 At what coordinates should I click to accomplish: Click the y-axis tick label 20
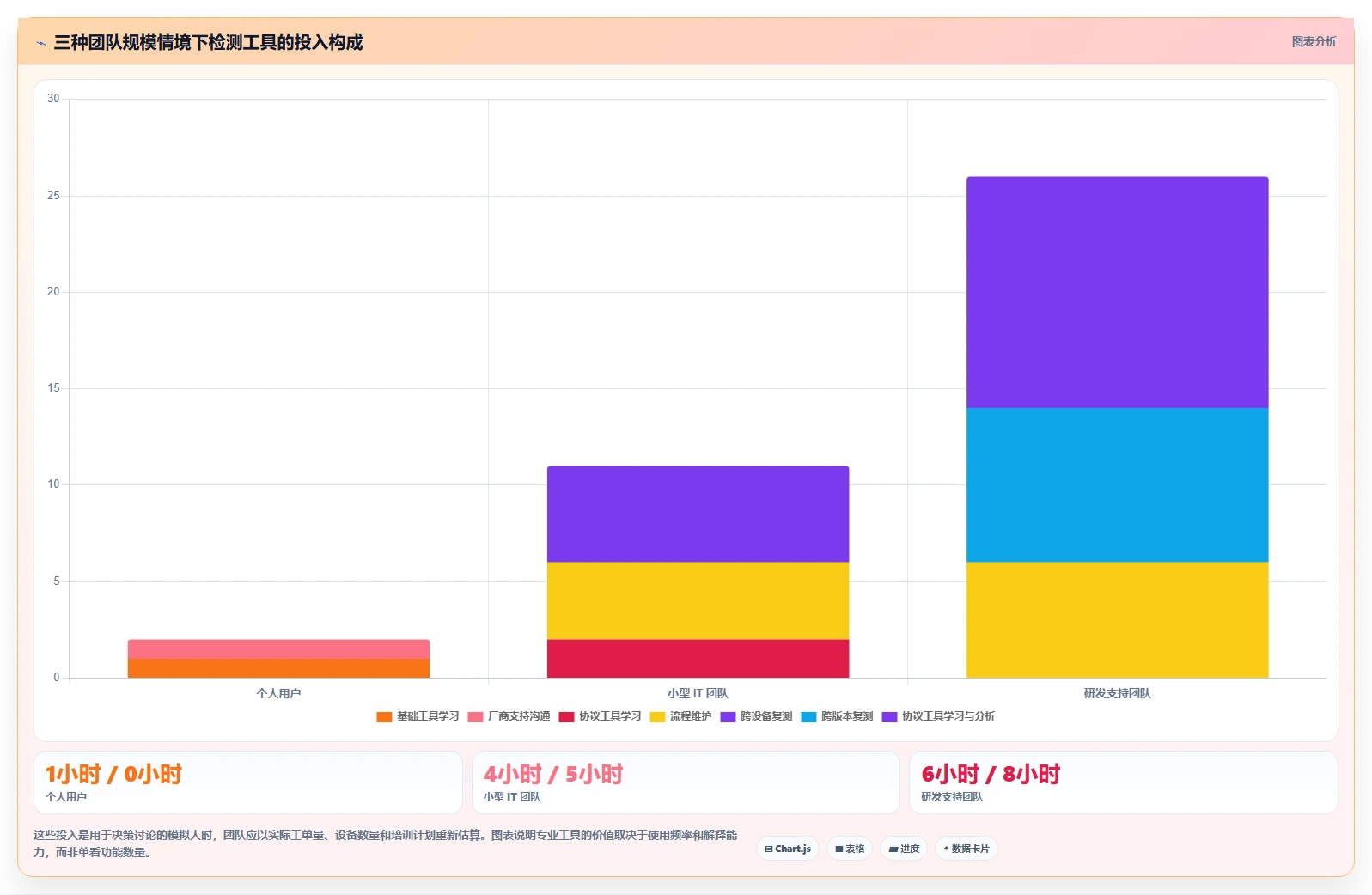click(x=53, y=292)
